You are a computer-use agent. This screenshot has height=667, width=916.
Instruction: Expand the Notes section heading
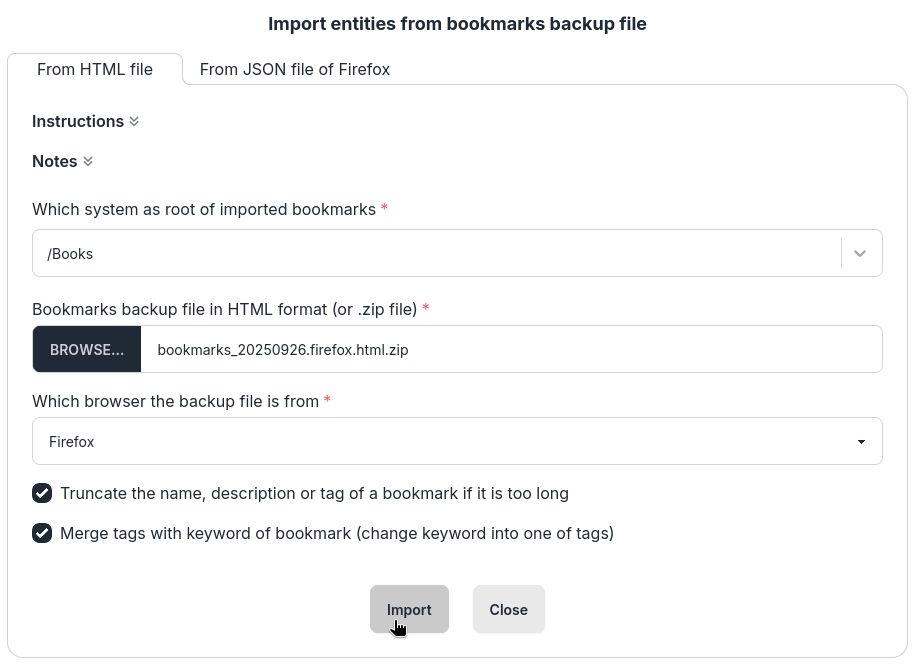(x=55, y=161)
